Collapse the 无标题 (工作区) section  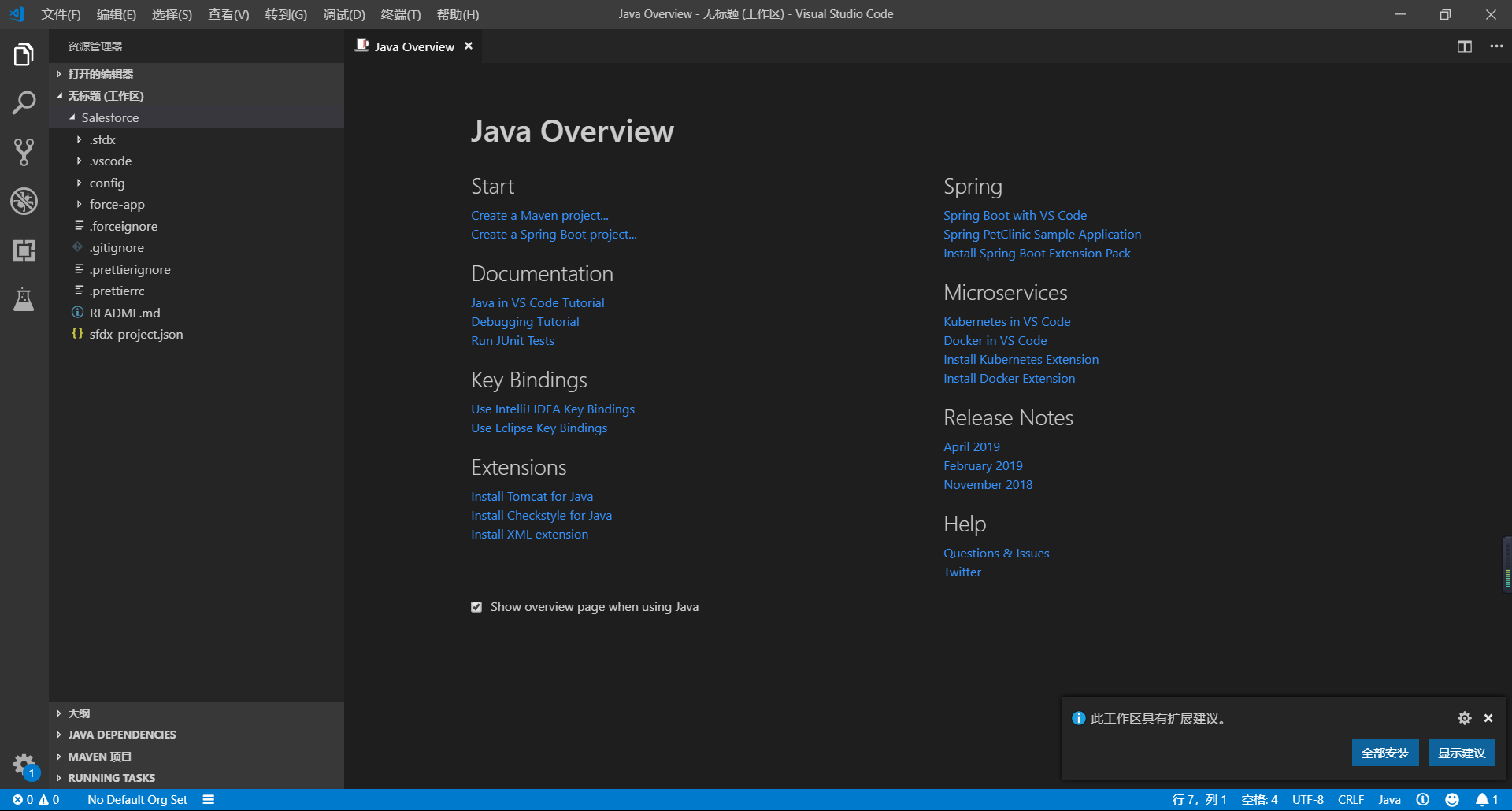(x=196, y=96)
